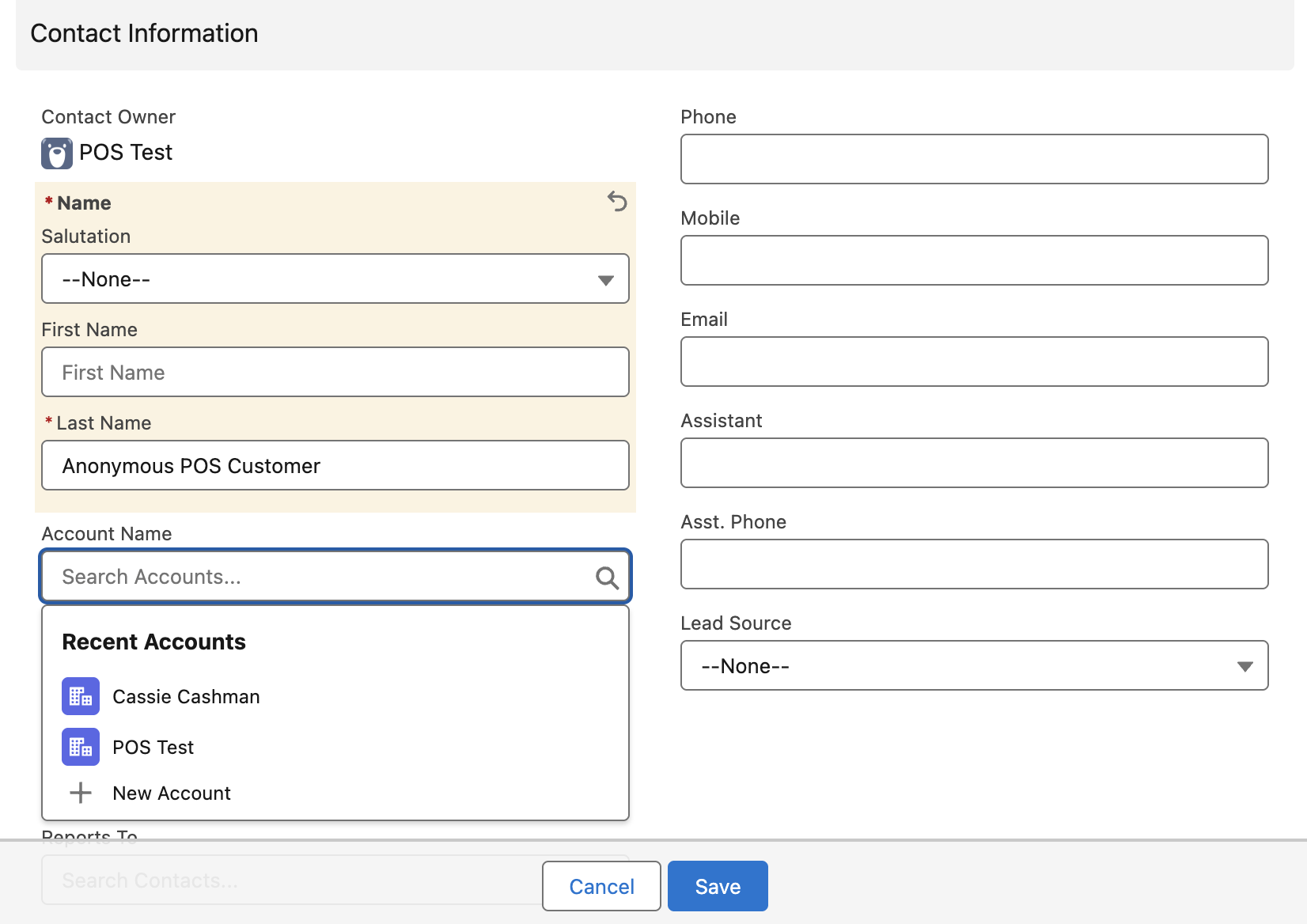Focus the First Name field
Screen dimensions: 1307x924
(335, 372)
